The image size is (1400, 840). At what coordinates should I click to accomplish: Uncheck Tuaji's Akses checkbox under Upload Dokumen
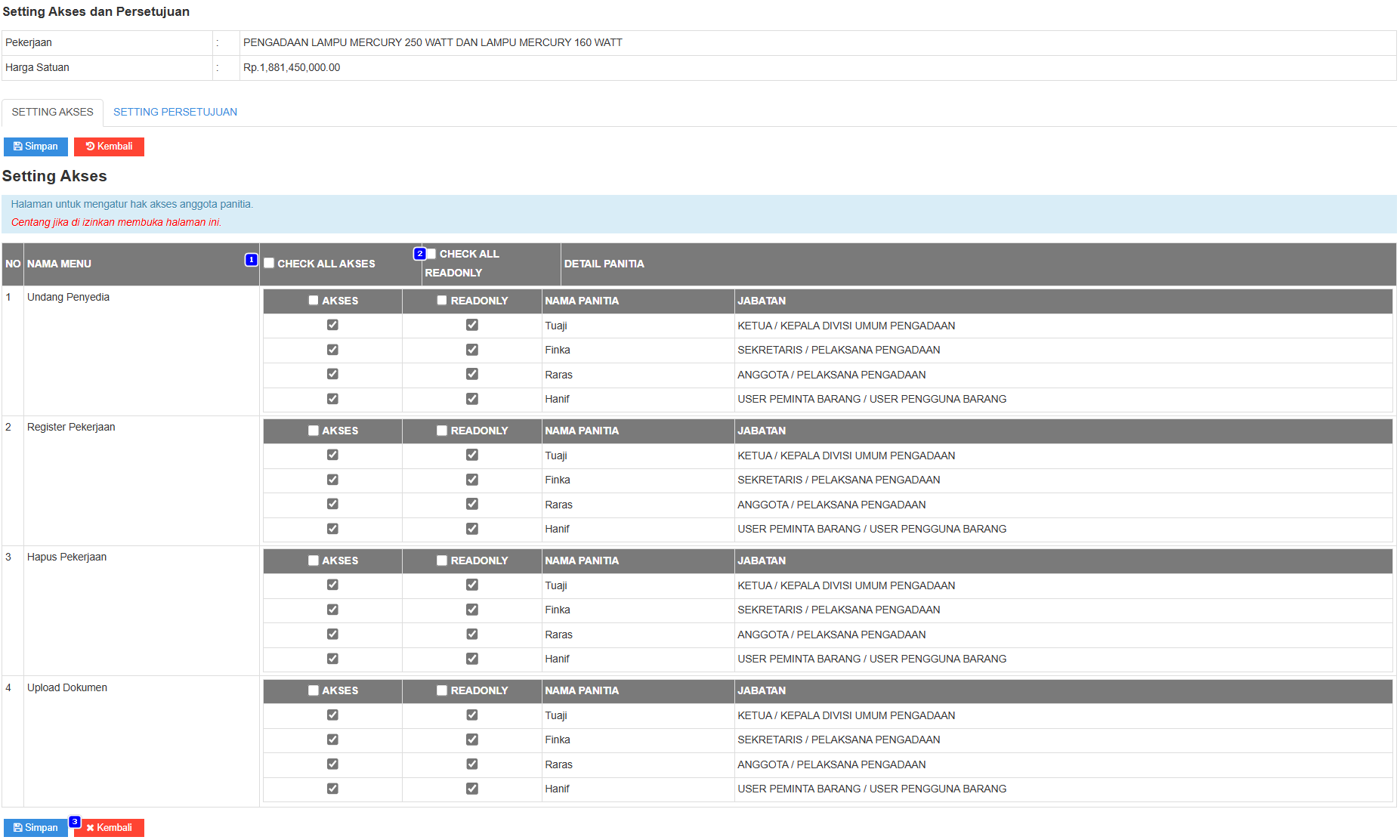[332, 715]
